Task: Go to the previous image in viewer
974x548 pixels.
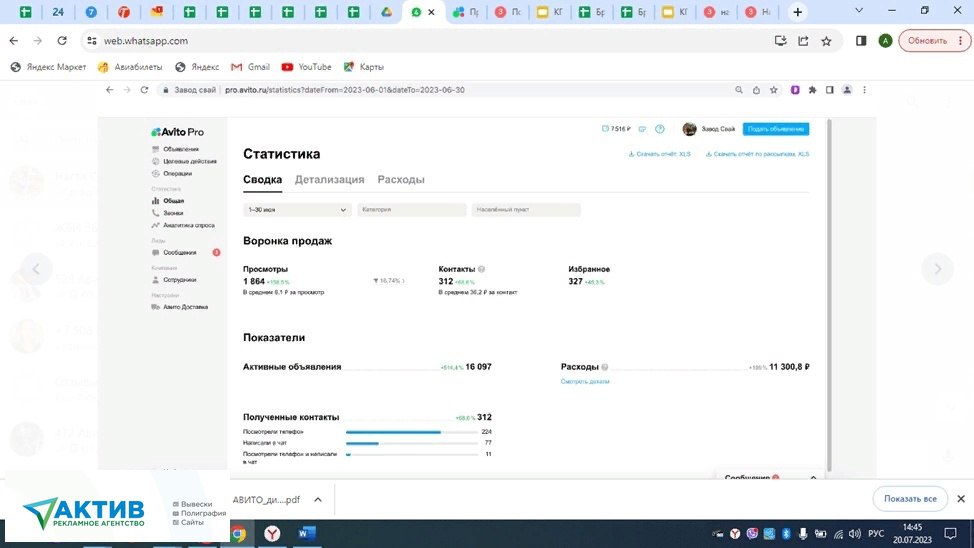Action: [37, 268]
